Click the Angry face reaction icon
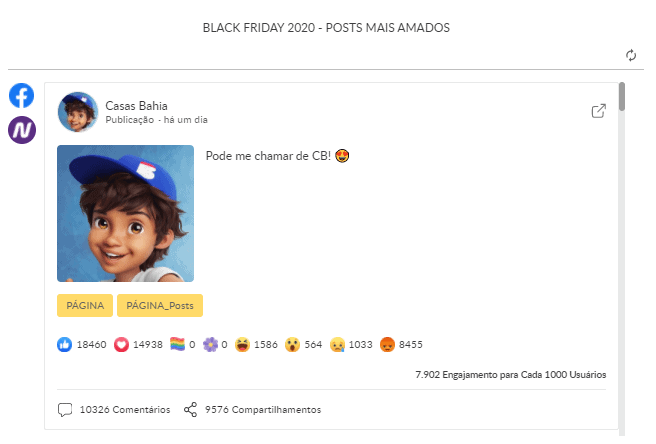 [387, 344]
